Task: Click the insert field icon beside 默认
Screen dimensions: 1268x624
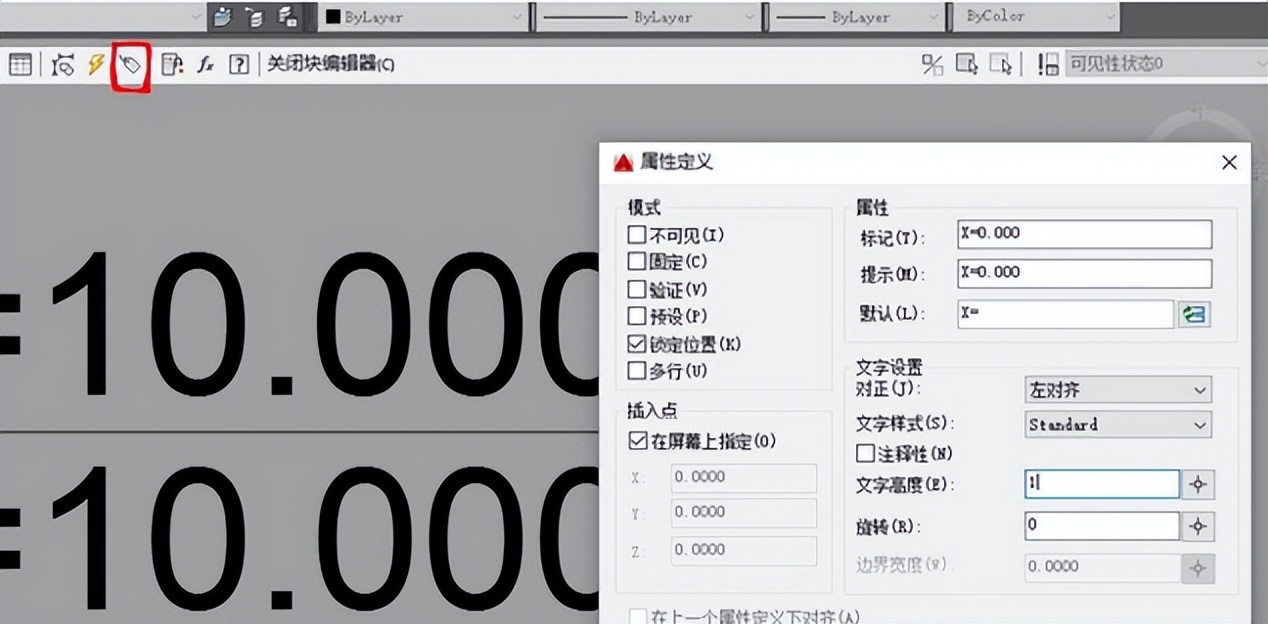Action: click(1194, 314)
